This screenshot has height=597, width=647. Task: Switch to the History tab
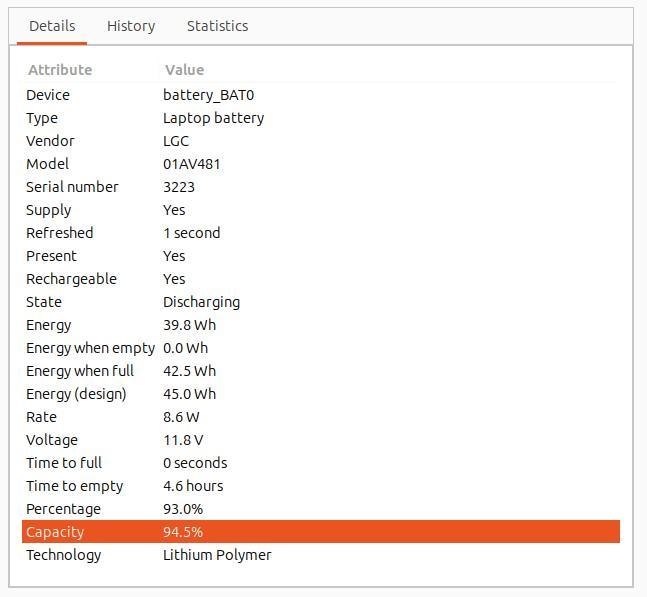tap(131, 26)
